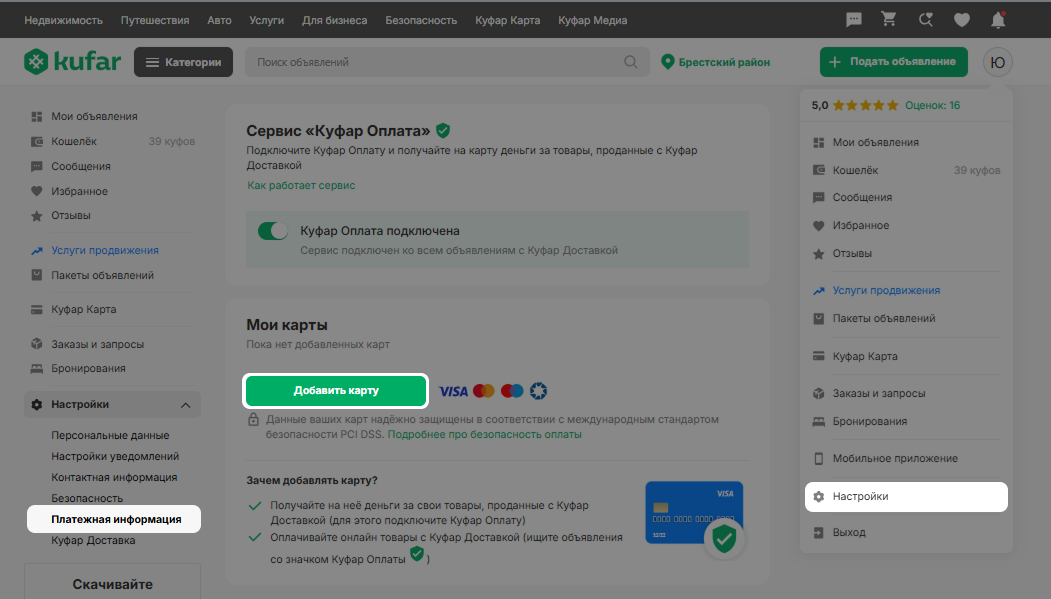Click left sidebar Куфар Карта card icon
This screenshot has width=1051, height=599.
[x=37, y=310]
